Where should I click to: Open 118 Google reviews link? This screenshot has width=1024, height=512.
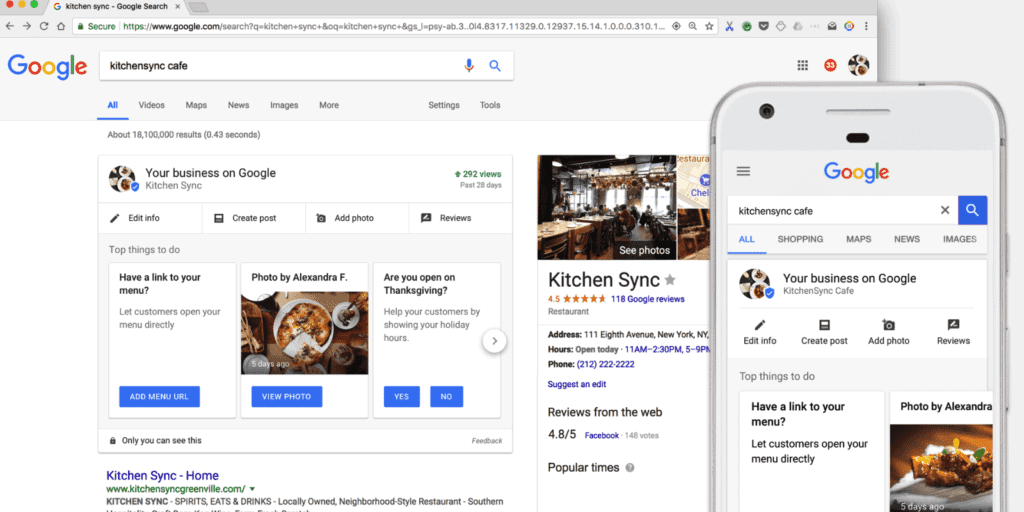(x=648, y=299)
